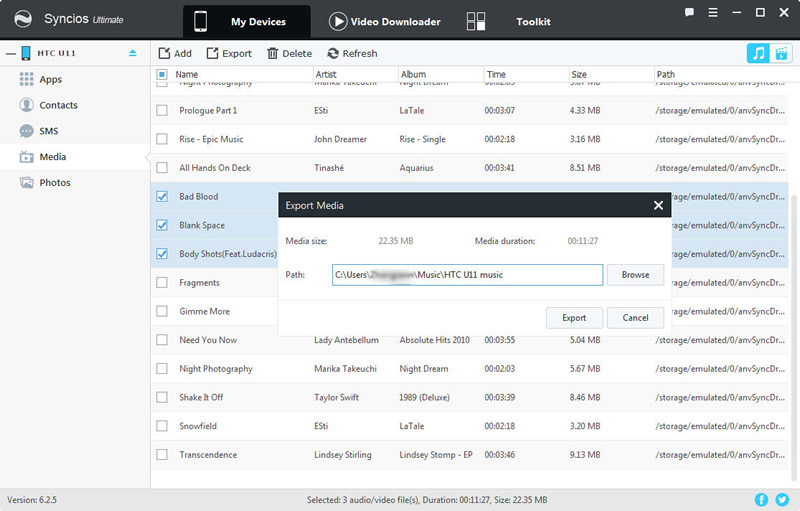The width and height of the screenshot is (800, 511).
Task: Check the Shake It Off checkbox
Action: [162, 397]
